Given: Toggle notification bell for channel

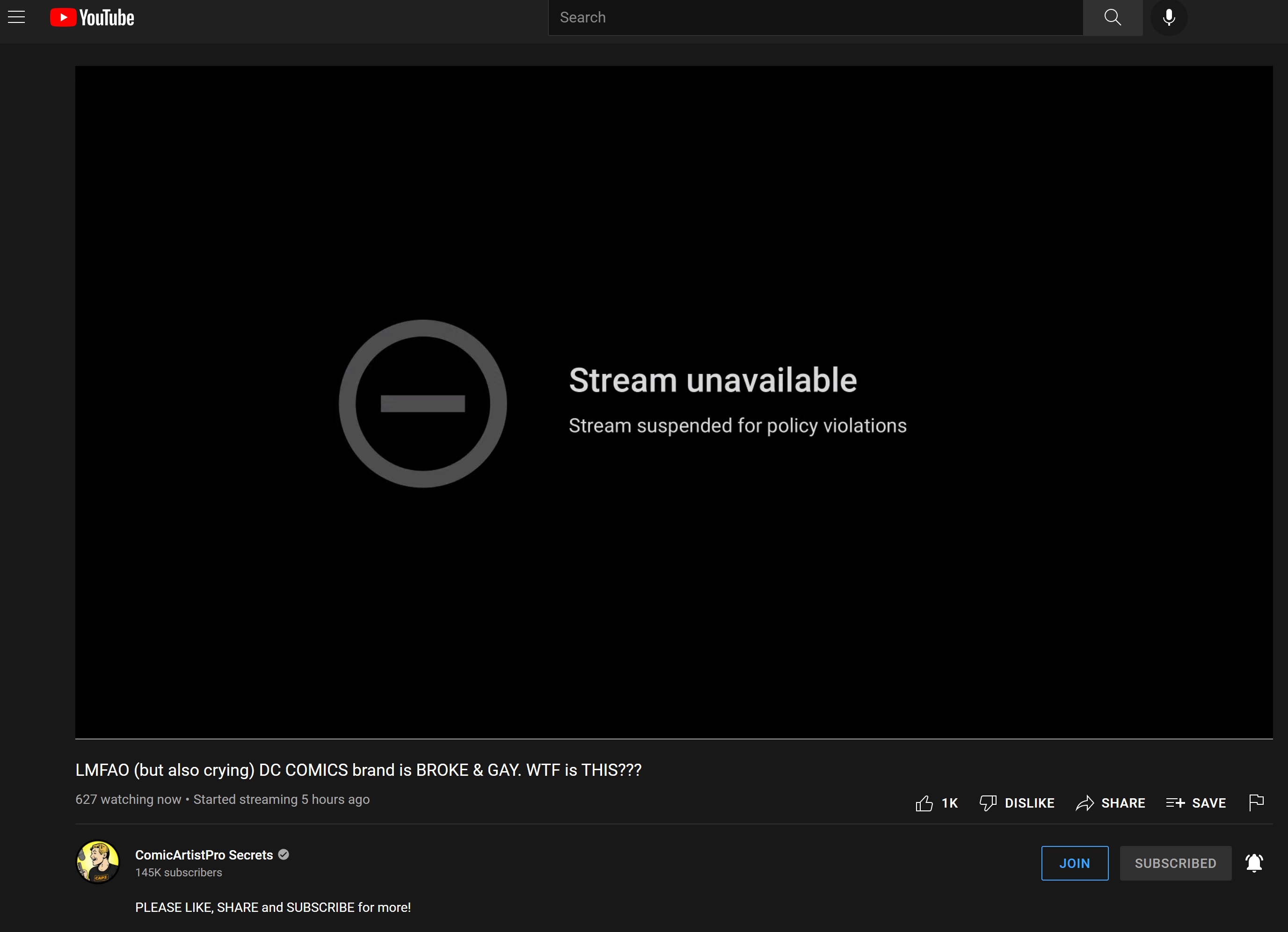Looking at the screenshot, I should tap(1254, 863).
